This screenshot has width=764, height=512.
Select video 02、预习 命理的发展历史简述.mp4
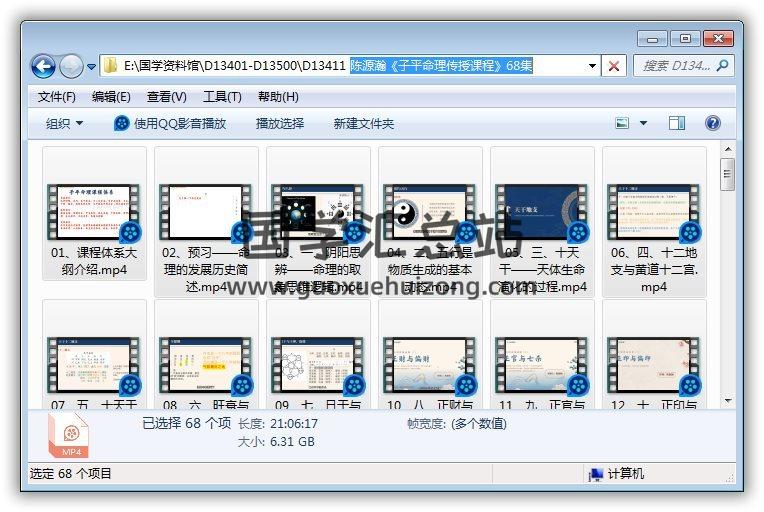click(206, 222)
